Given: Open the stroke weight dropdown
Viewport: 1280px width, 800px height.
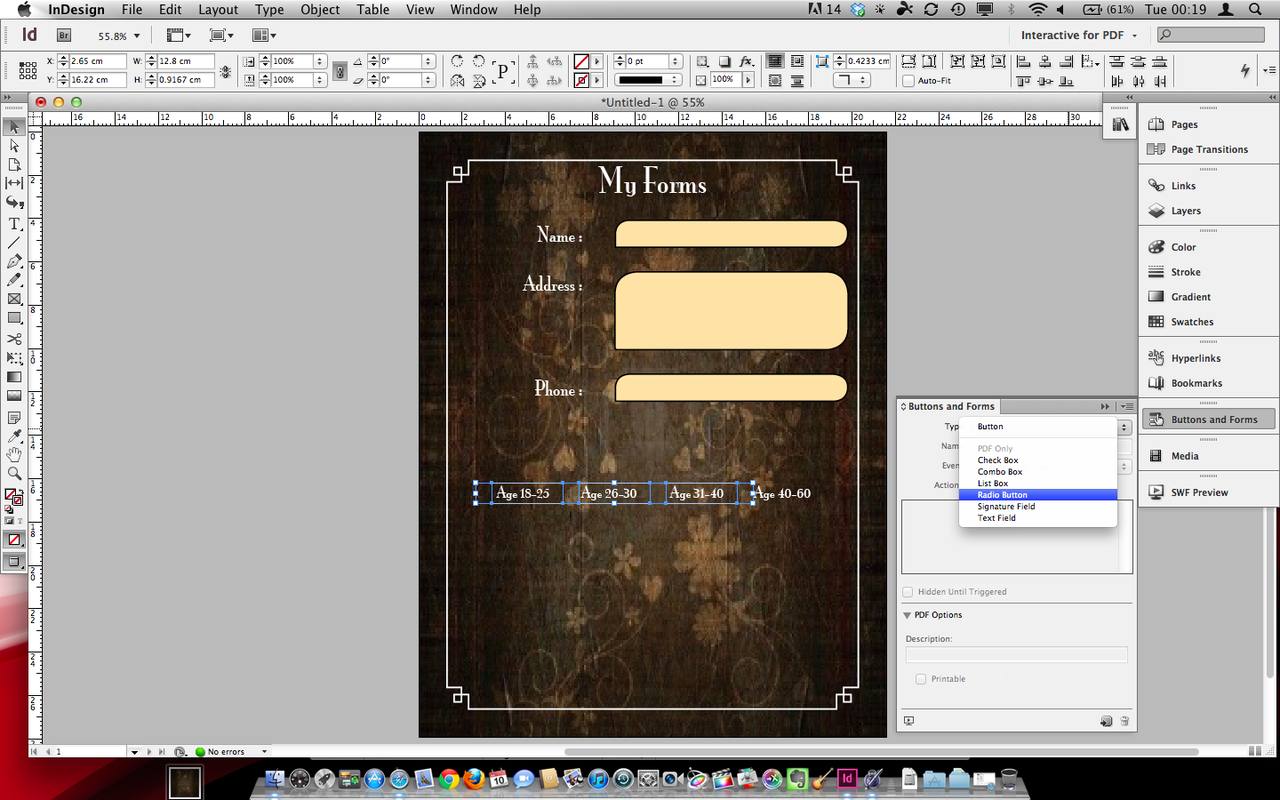Looking at the screenshot, I should pos(676,61).
